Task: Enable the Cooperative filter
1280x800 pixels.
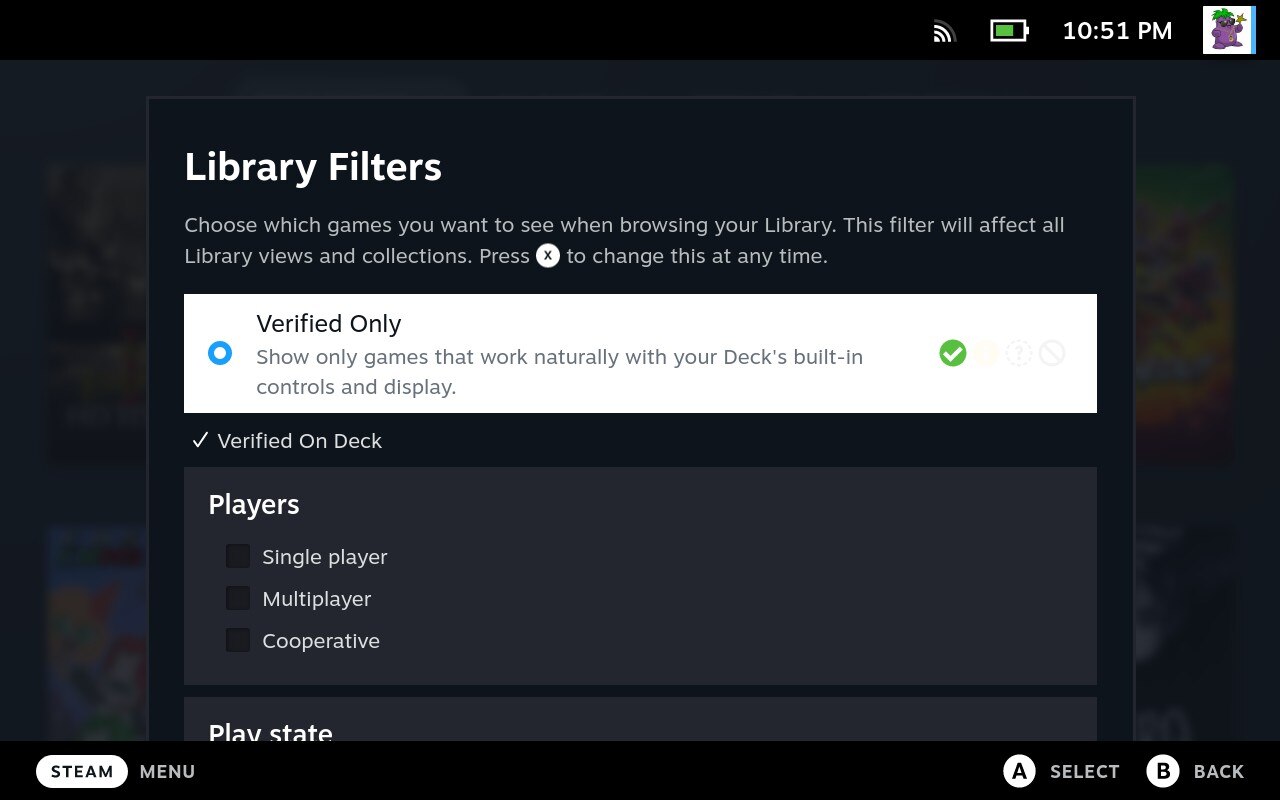Action: click(x=237, y=639)
